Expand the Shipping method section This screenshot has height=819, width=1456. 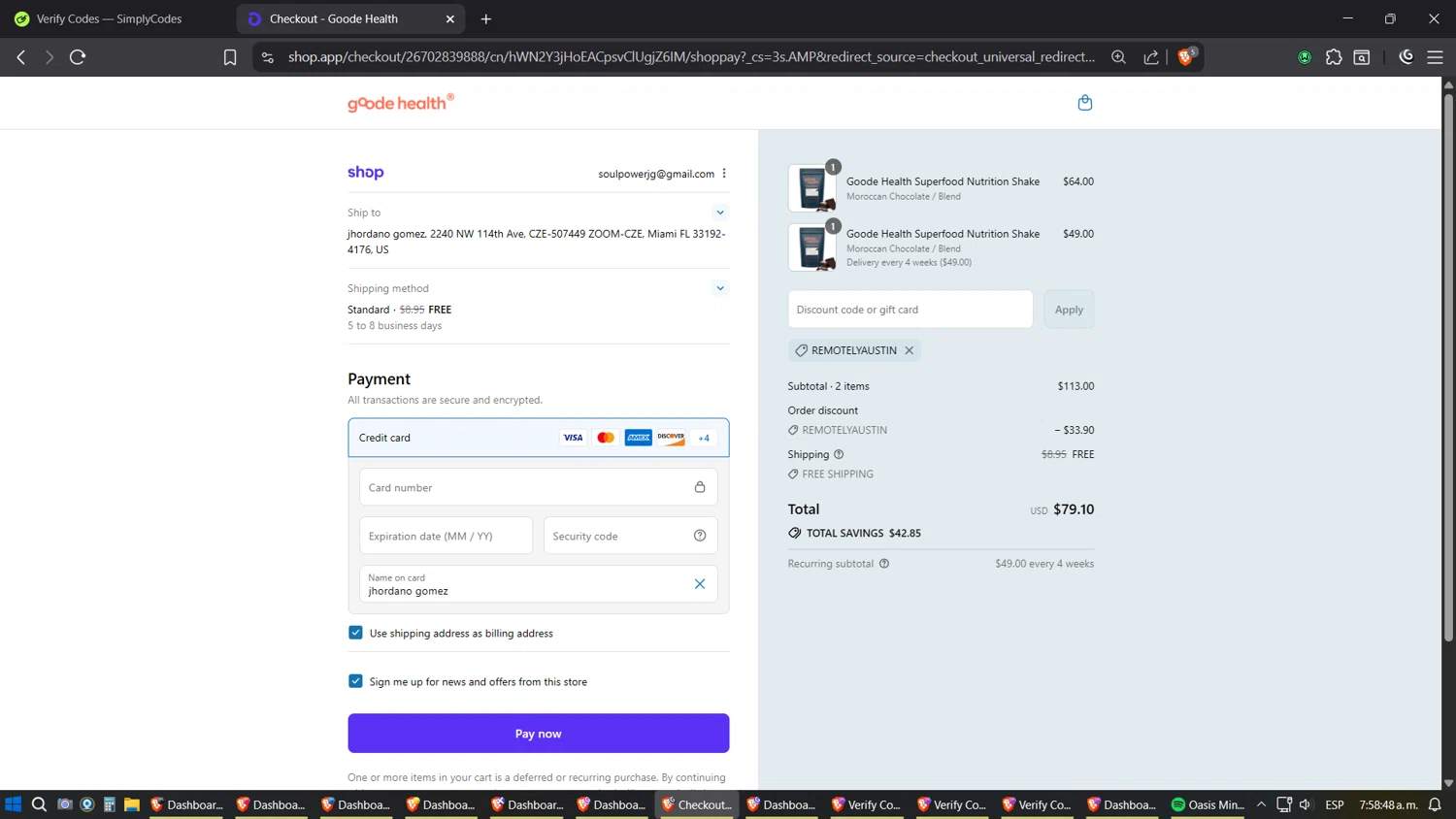[x=720, y=288]
